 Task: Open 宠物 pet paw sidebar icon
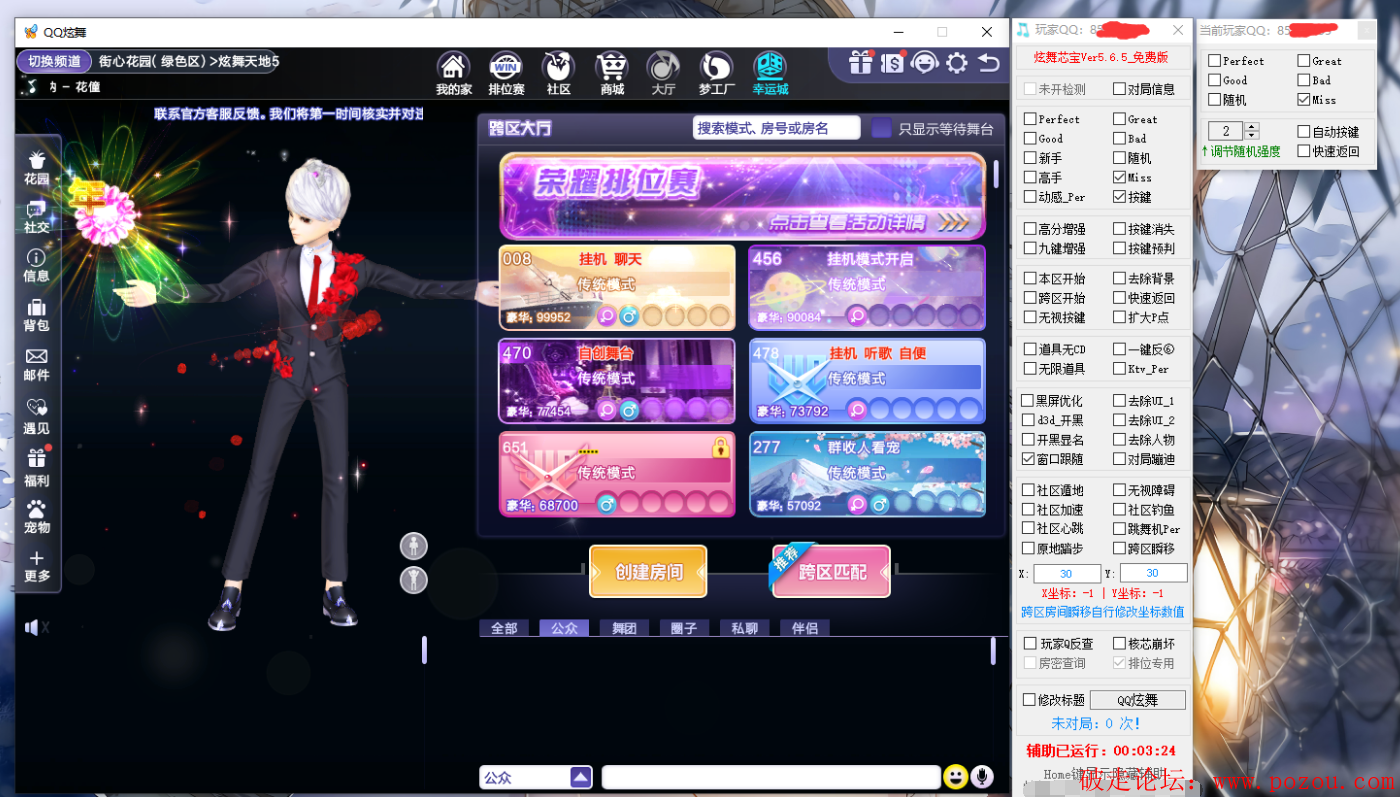pyautogui.click(x=37, y=516)
